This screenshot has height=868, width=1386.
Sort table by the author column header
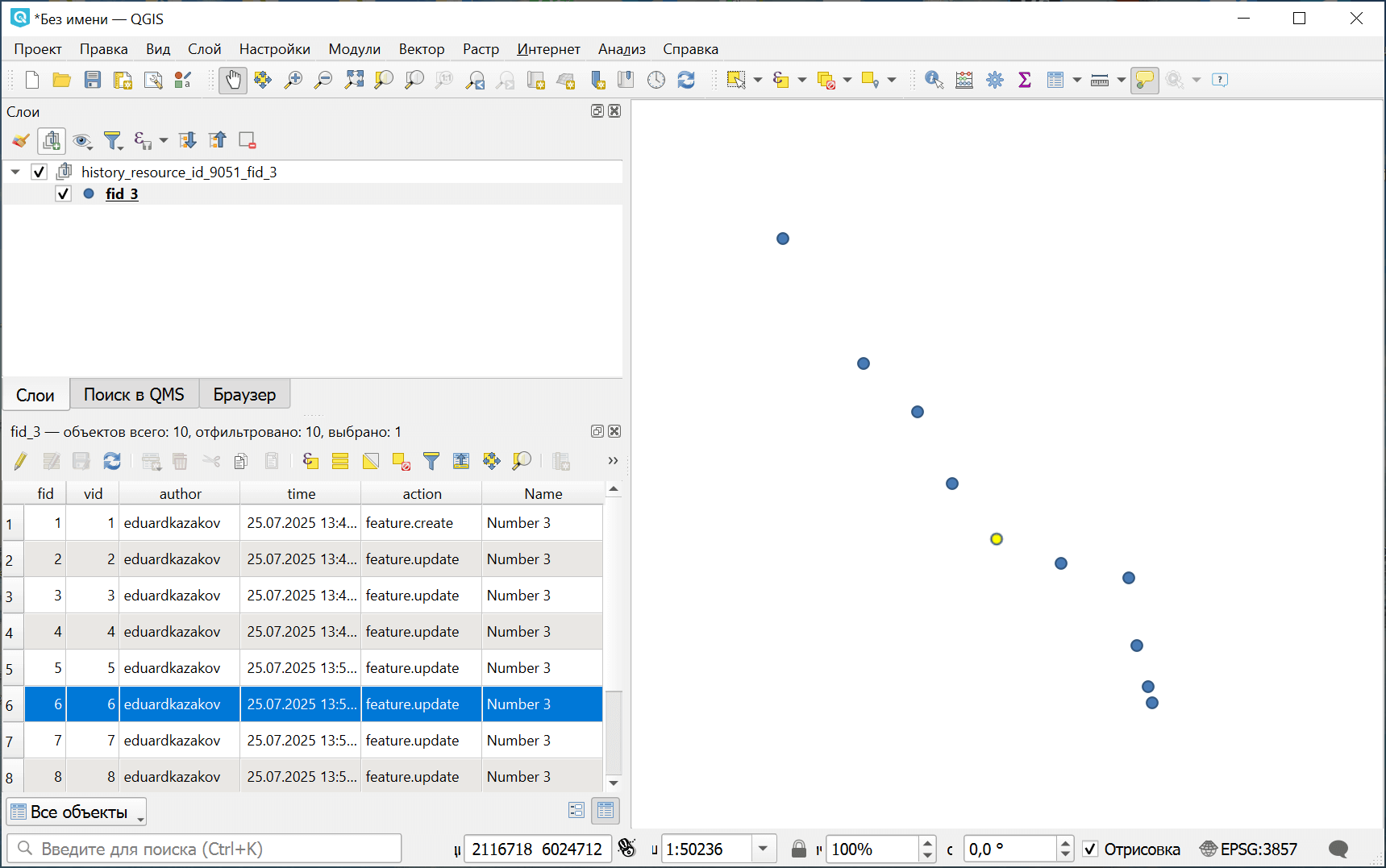pos(180,494)
